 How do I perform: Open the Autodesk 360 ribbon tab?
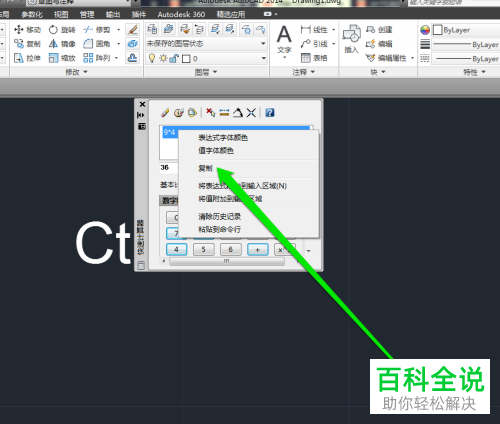pos(181,14)
